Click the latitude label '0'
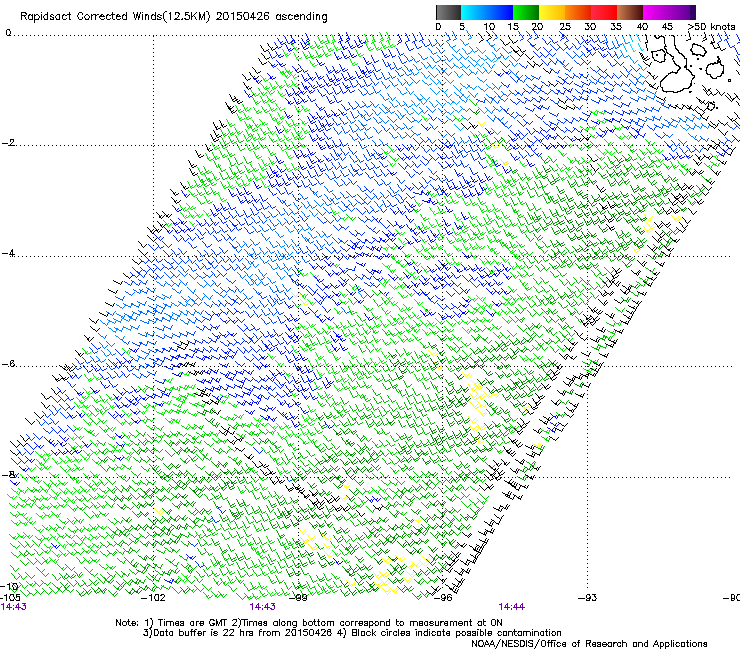Viewport: 740px width, 650px height. (x=8, y=33)
